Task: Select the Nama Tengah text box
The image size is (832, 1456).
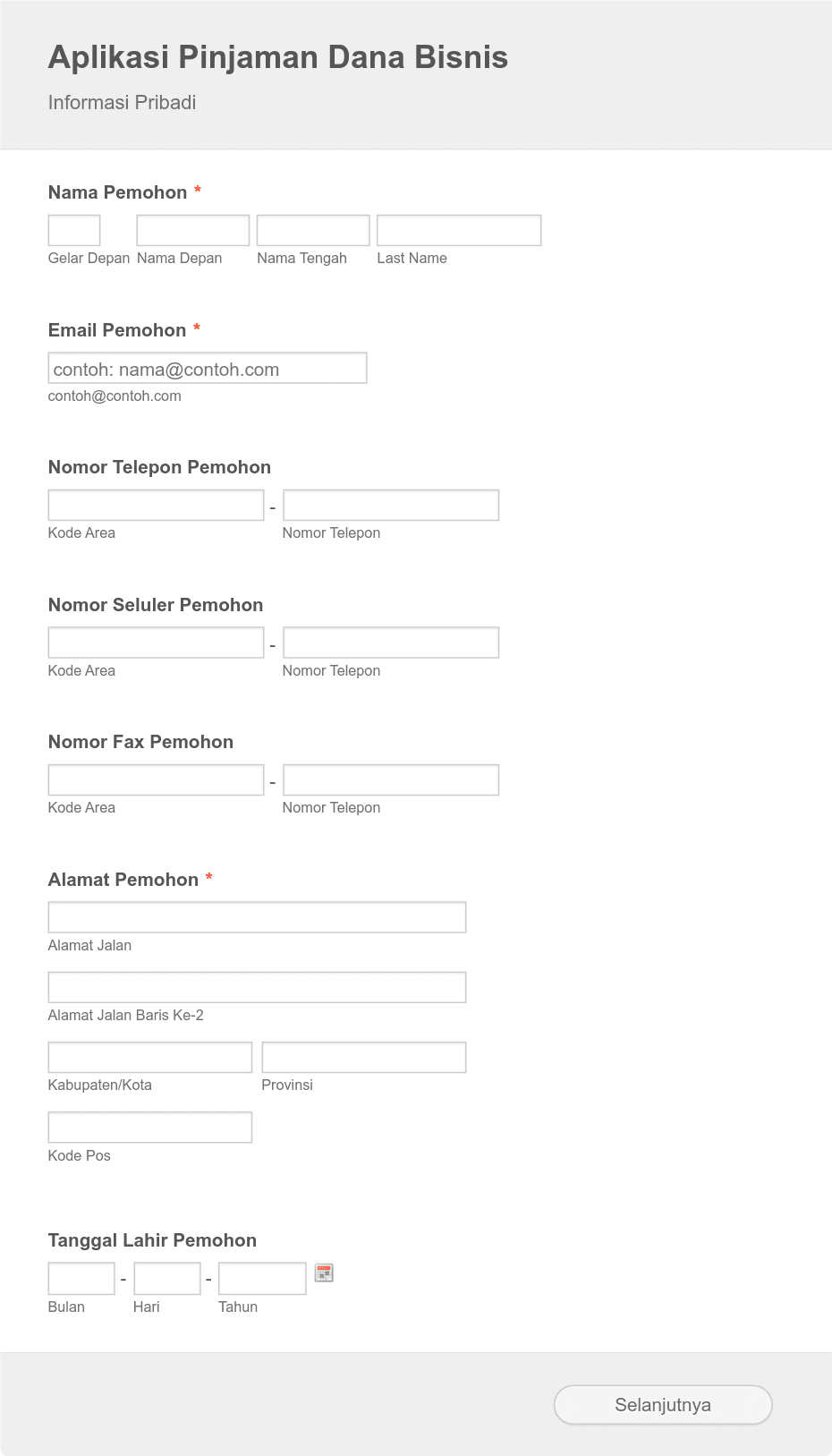Action: [312, 229]
